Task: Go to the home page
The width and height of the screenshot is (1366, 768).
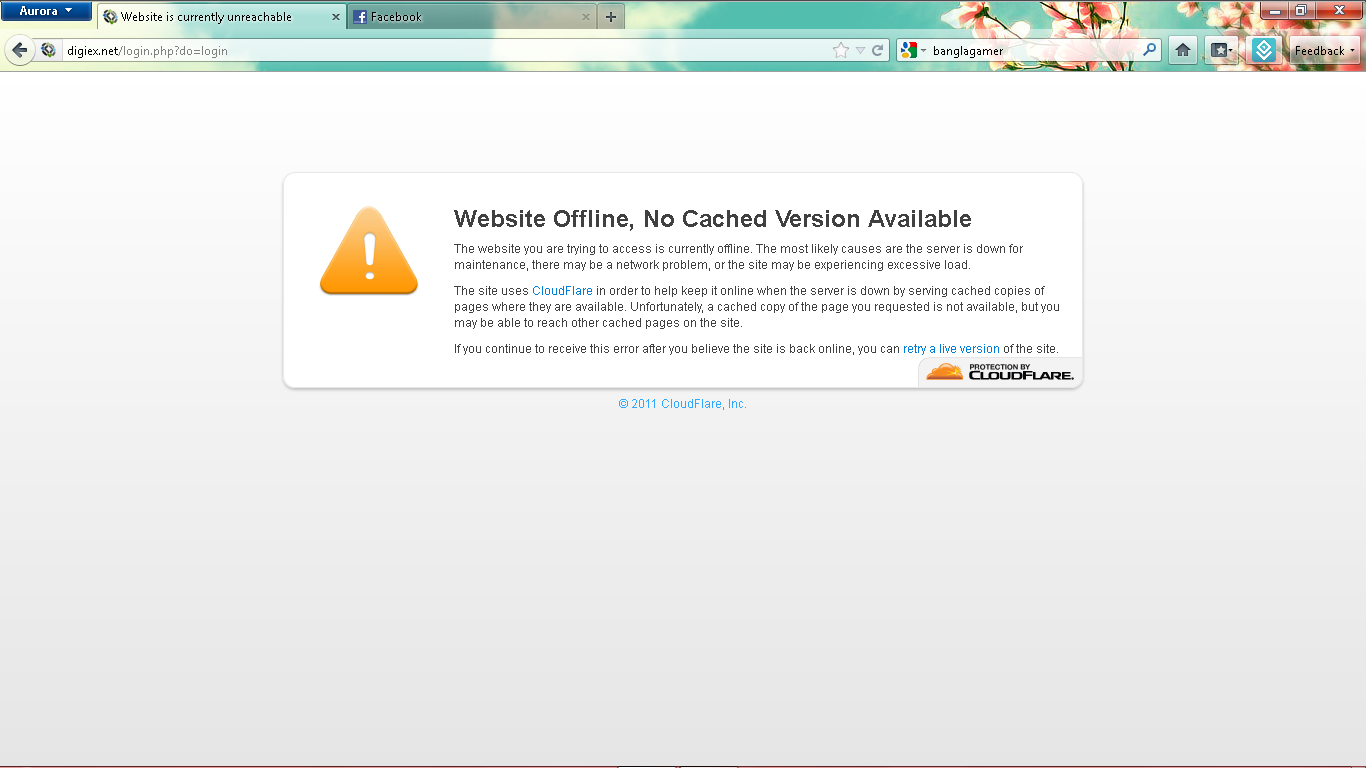Action: click(1183, 50)
